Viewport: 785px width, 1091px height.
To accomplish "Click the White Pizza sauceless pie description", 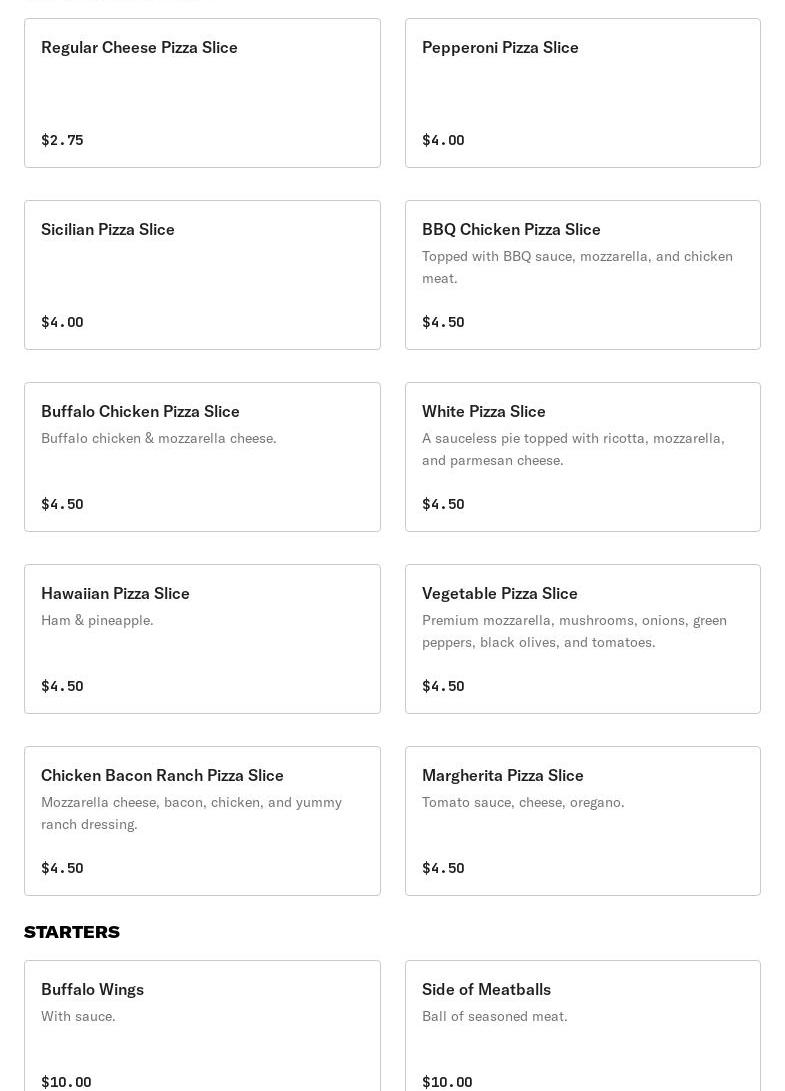I will (573, 449).
